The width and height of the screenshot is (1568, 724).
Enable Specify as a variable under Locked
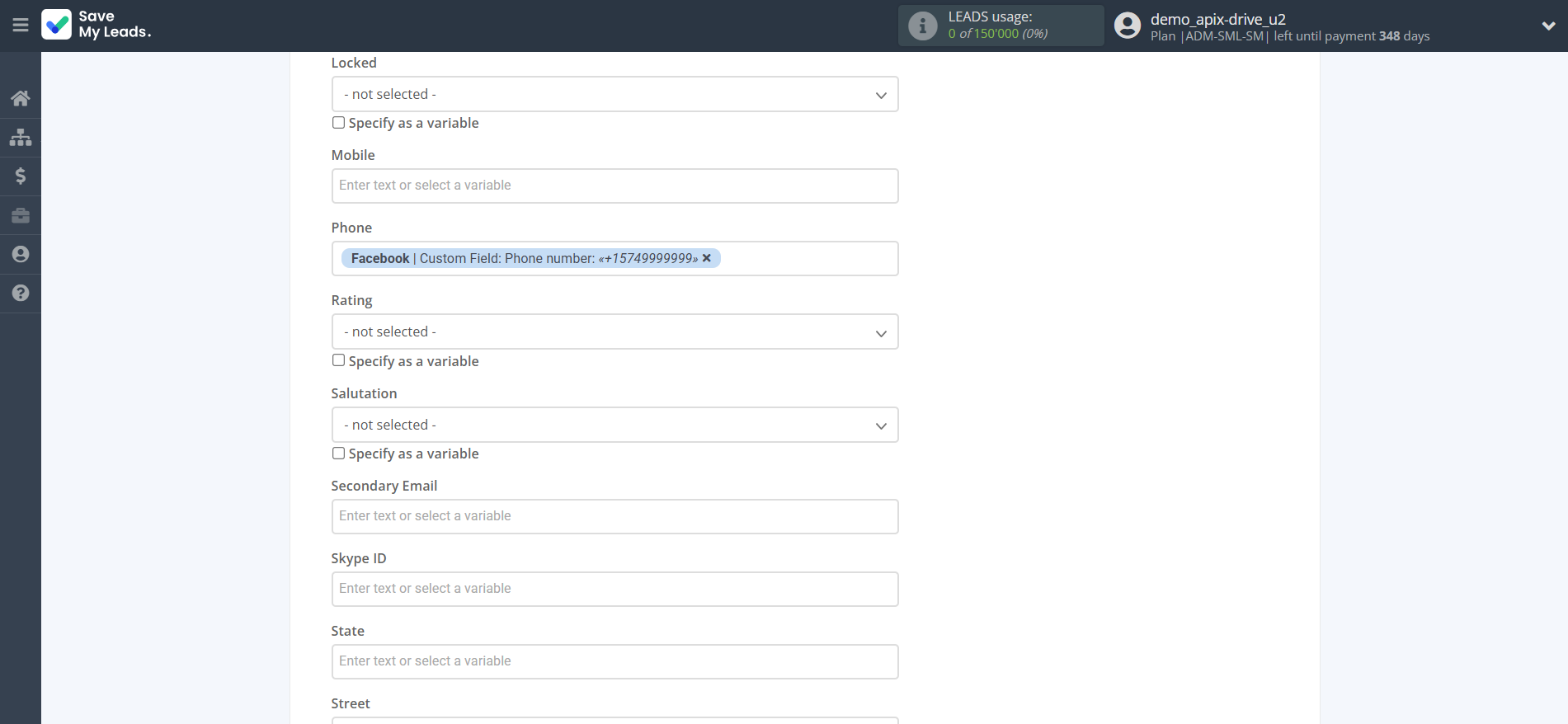pyautogui.click(x=338, y=123)
